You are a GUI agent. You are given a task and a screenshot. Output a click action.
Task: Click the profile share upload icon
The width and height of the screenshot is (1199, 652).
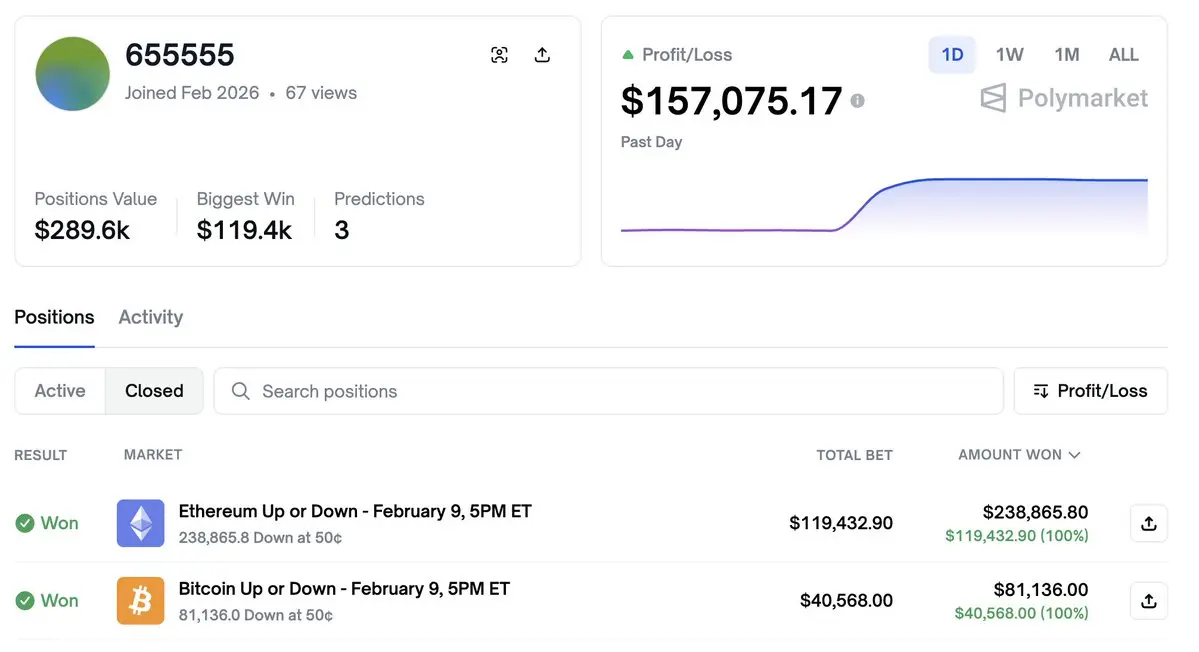point(542,55)
